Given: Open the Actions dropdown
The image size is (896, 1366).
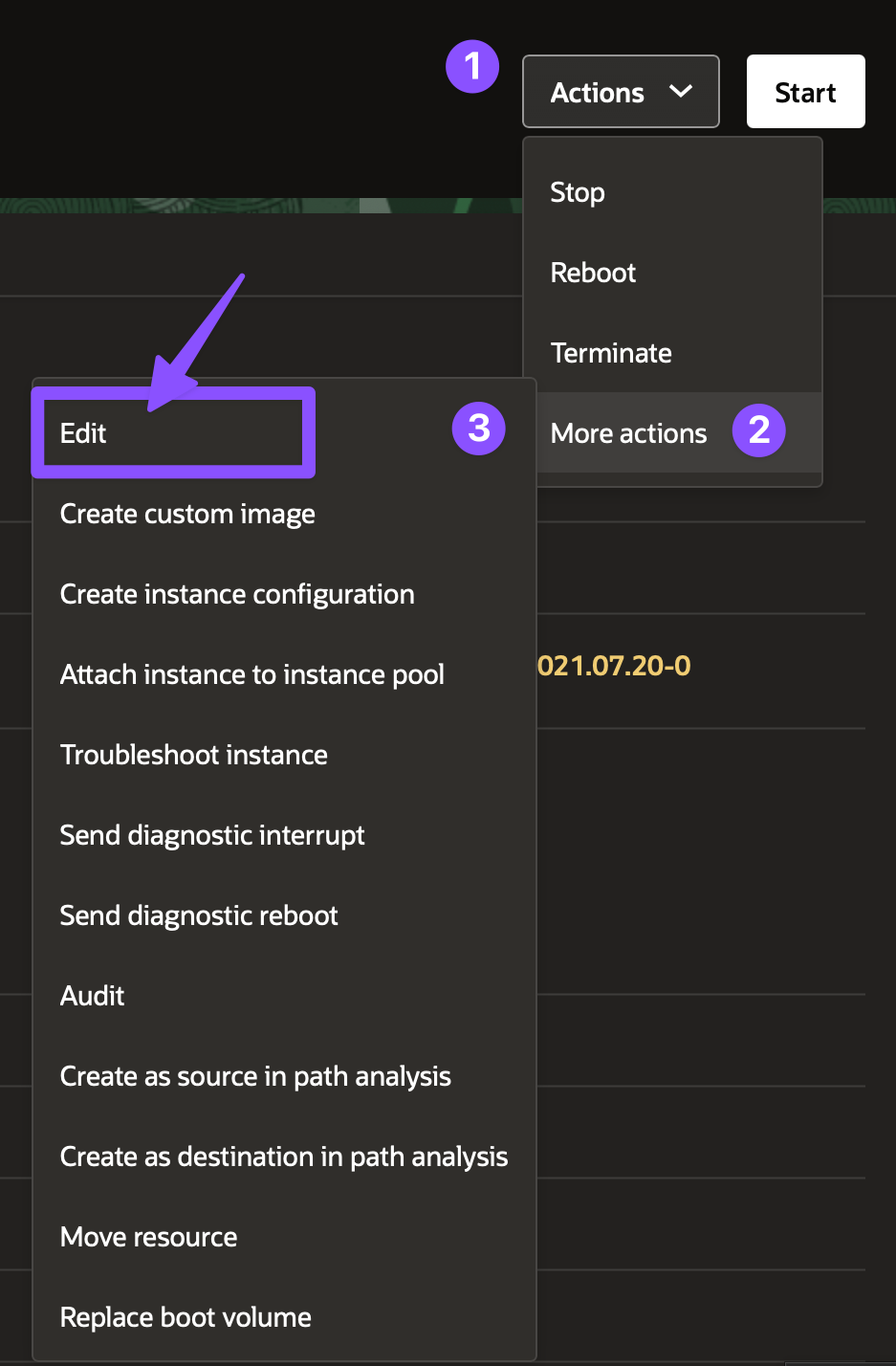Looking at the screenshot, I should tap(621, 92).
